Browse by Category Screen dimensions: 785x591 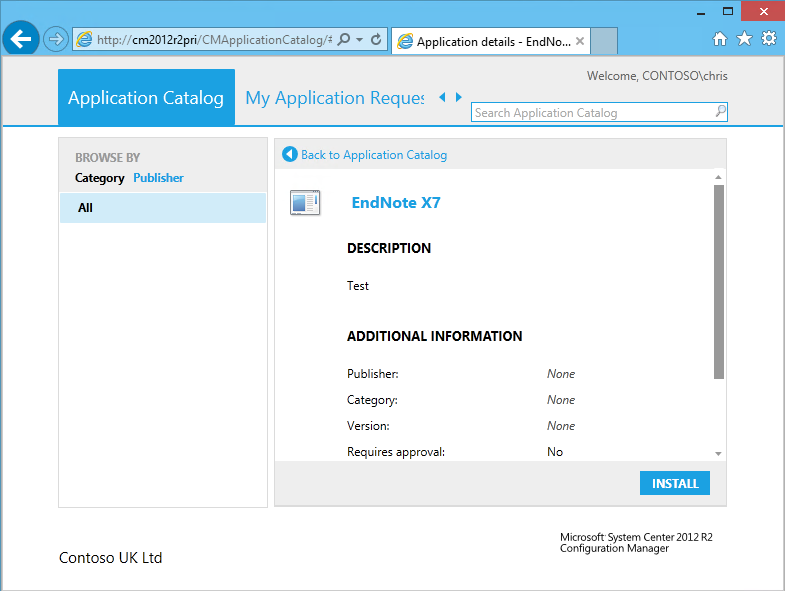(x=100, y=178)
